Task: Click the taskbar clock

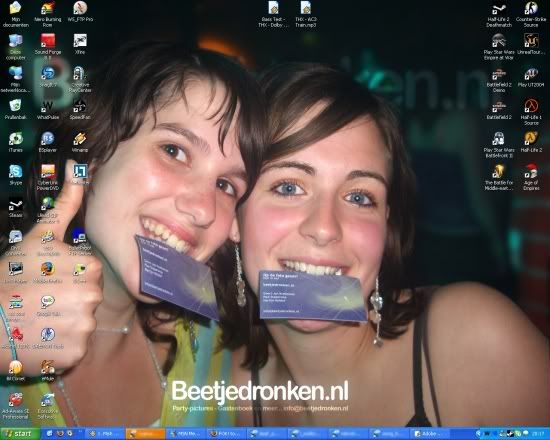Action: [x=539, y=434]
